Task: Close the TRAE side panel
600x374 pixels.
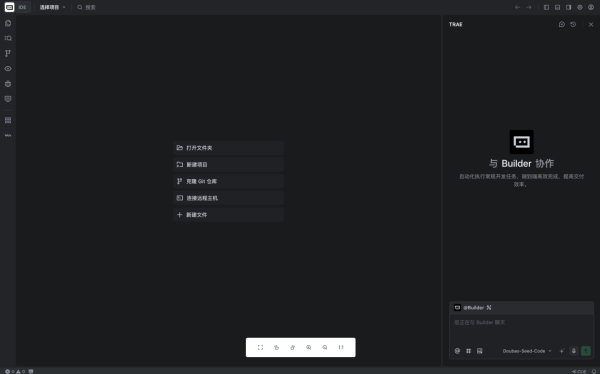Action: [x=591, y=24]
